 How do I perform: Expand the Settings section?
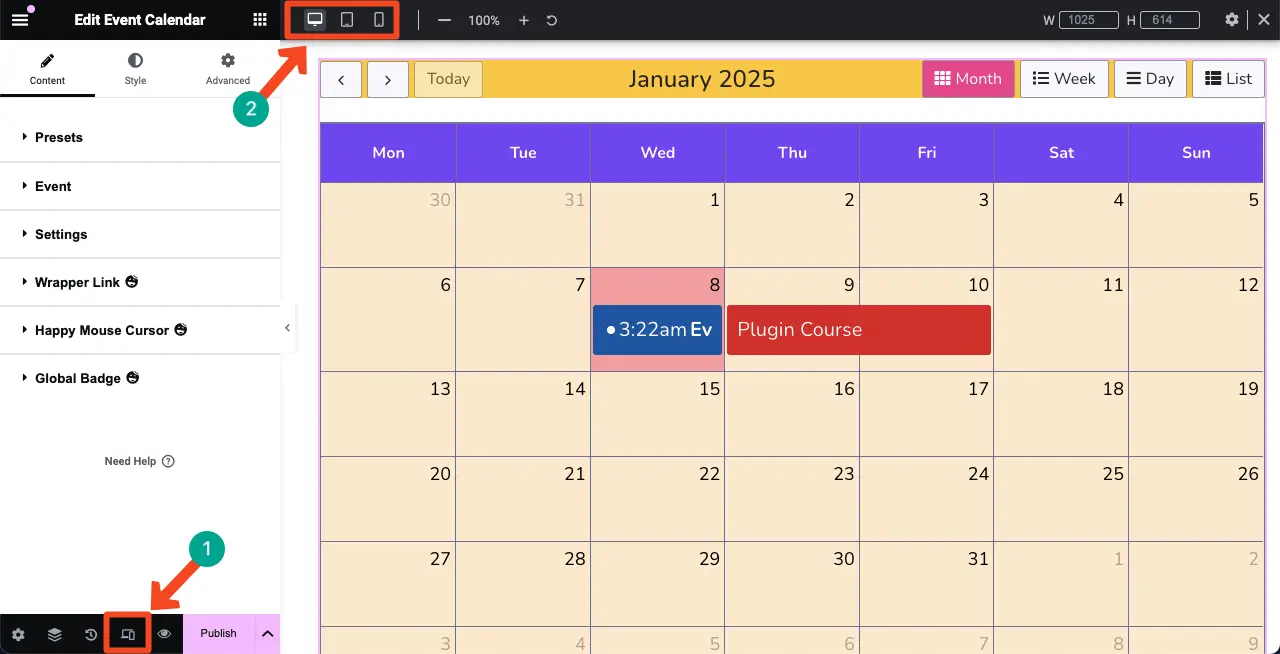coord(140,234)
